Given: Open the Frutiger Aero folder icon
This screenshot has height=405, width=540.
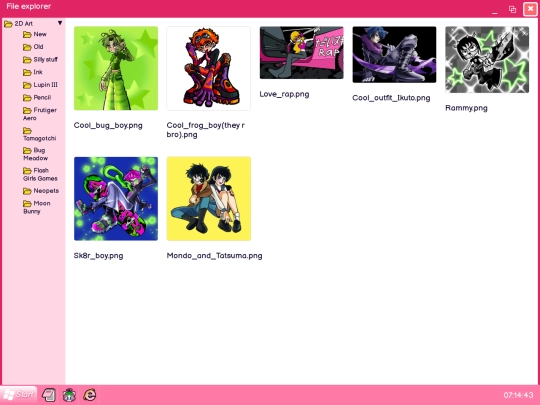Looking at the screenshot, I should pos(27,110).
